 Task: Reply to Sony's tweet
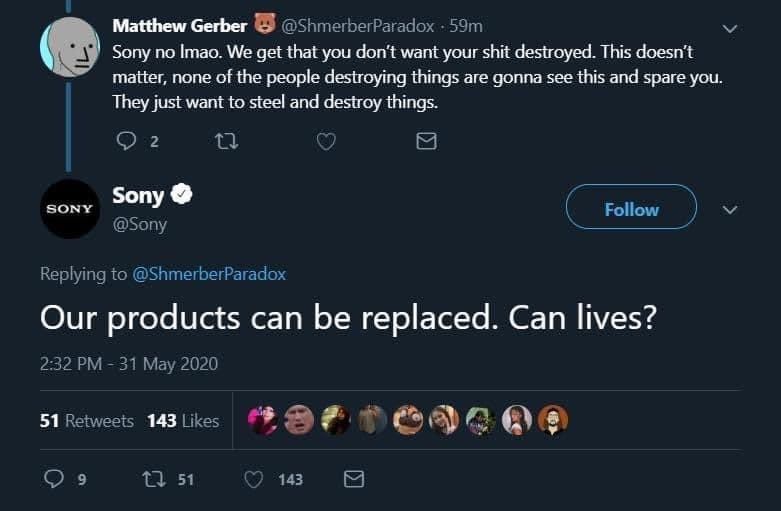point(55,480)
